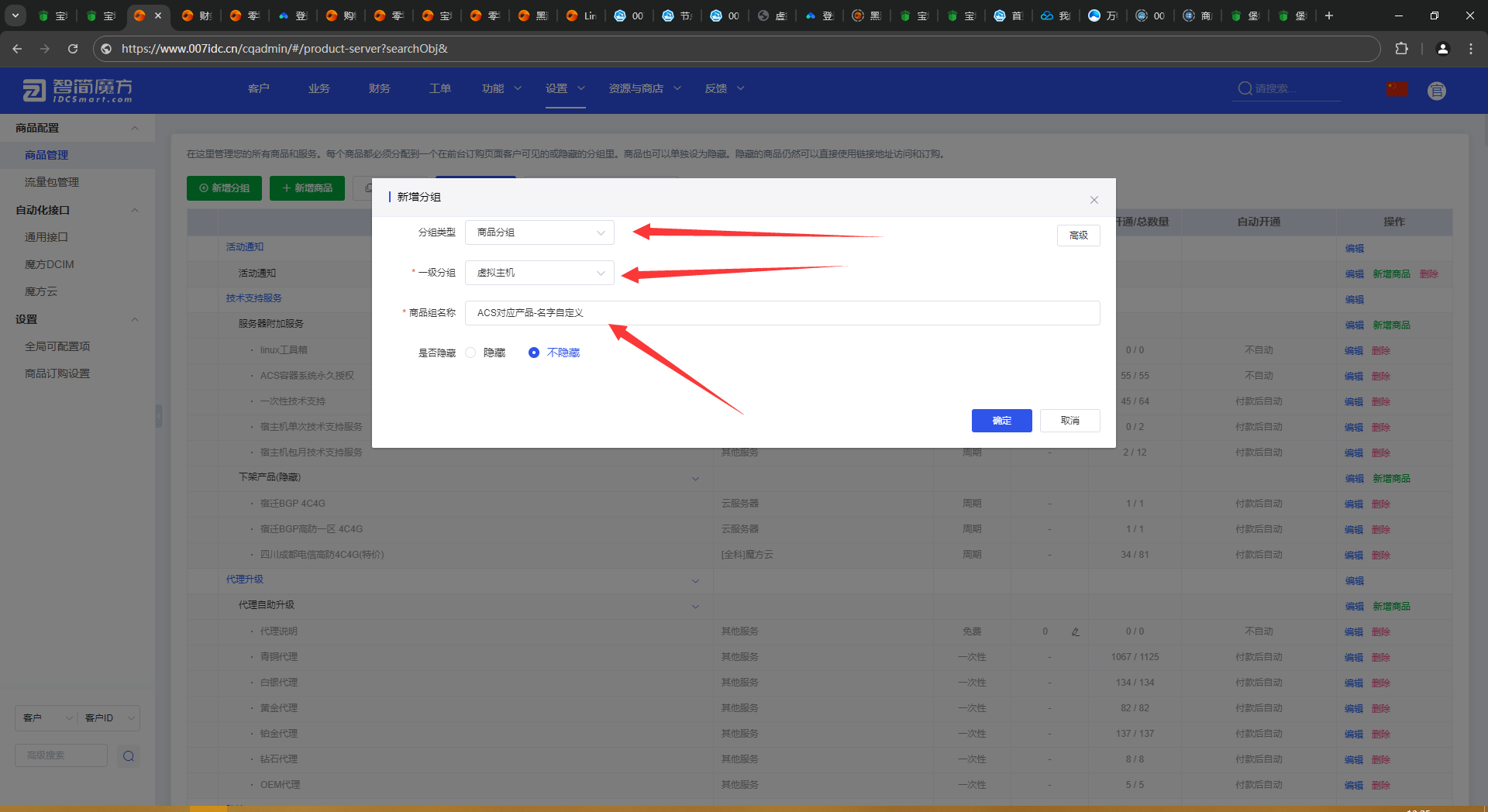Collapse the 代理自助升级 group chevron
Viewport: 1488px width, 812px height.
click(695, 606)
